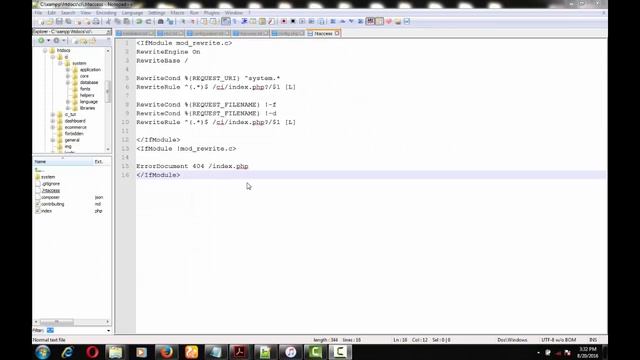
Task: Open the Encoding menu
Action: click(x=106, y=13)
